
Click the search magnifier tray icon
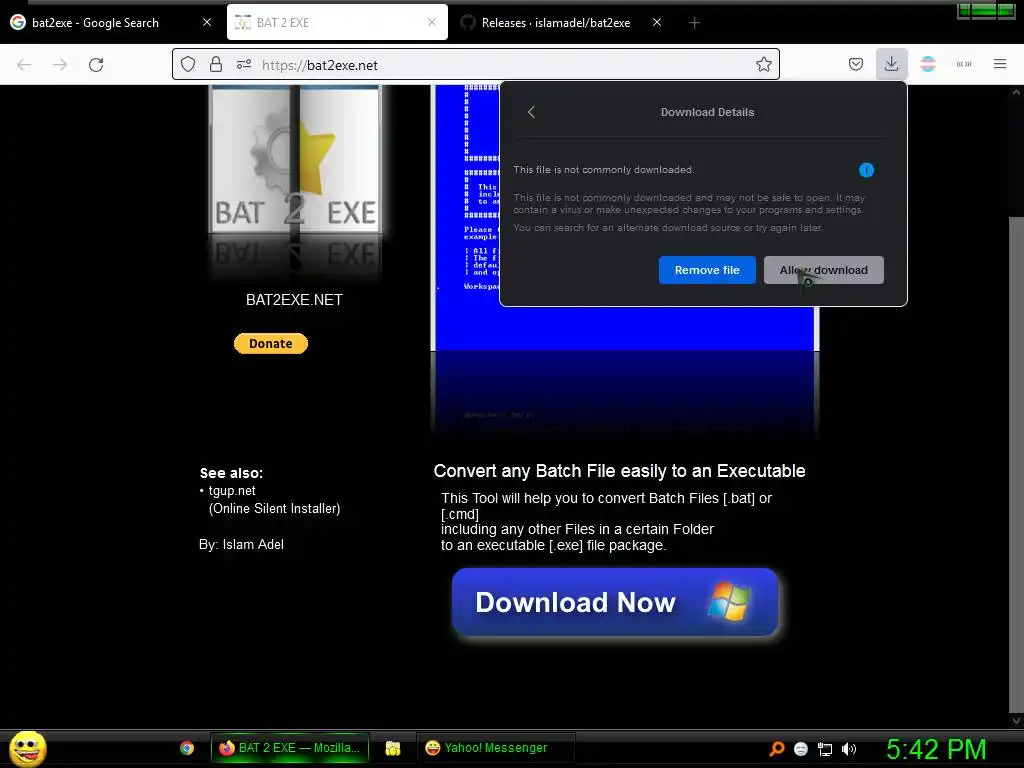point(776,748)
